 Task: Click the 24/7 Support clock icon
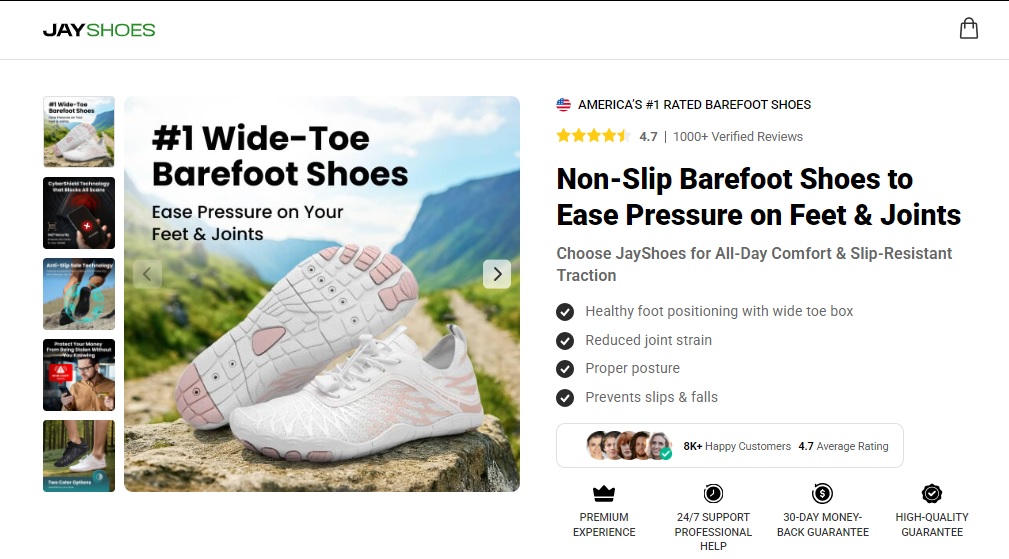click(713, 493)
